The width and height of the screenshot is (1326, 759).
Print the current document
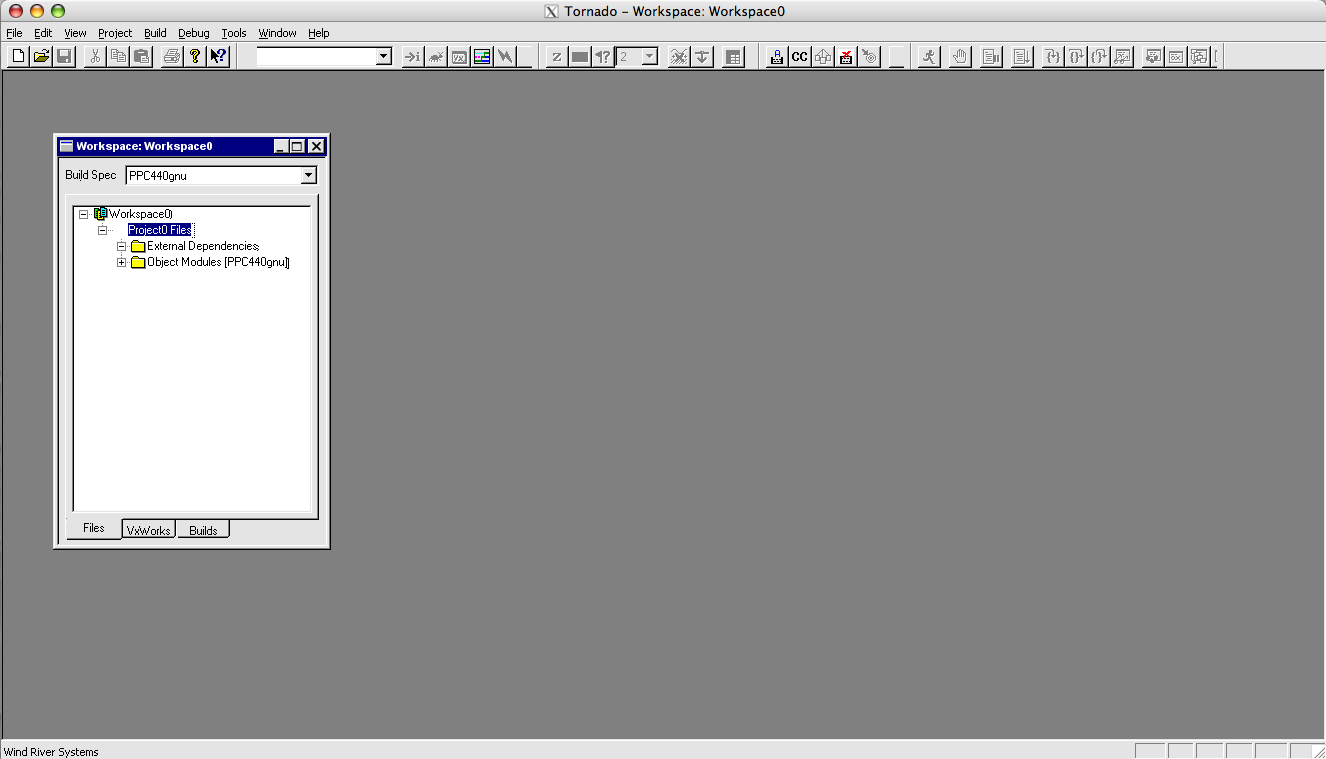(x=171, y=56)
